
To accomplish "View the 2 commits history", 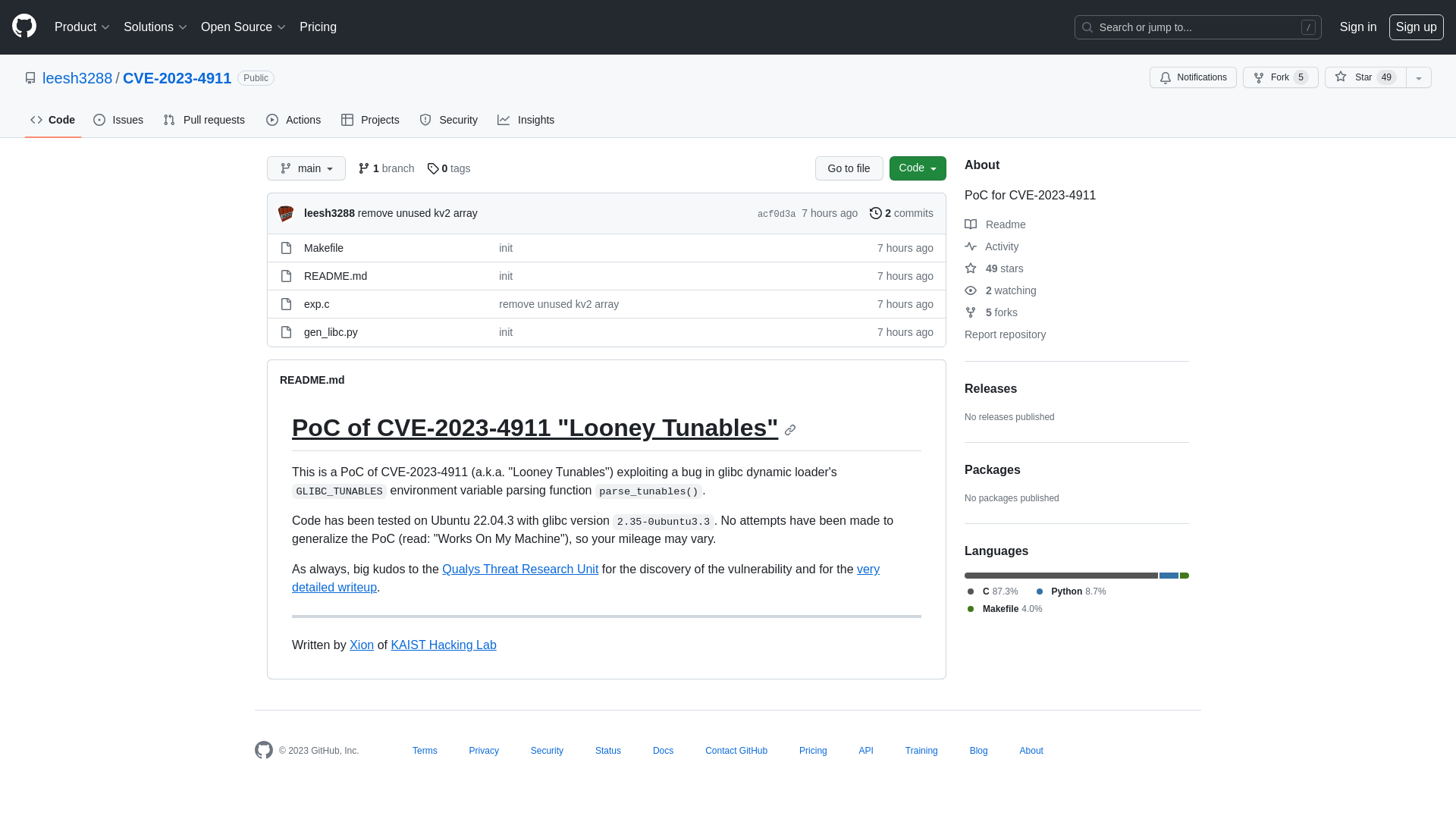I will tap(902, 213).
